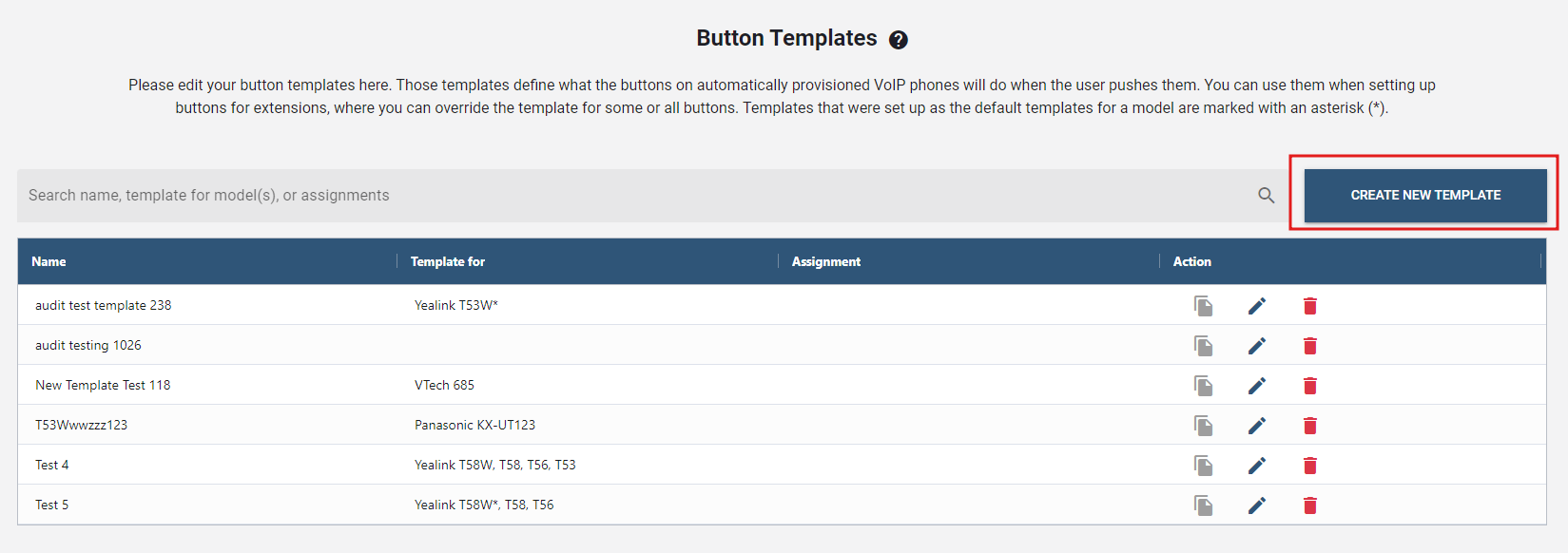
Task: Edit the audit testing 1026 template
Action: point(1257,346)
